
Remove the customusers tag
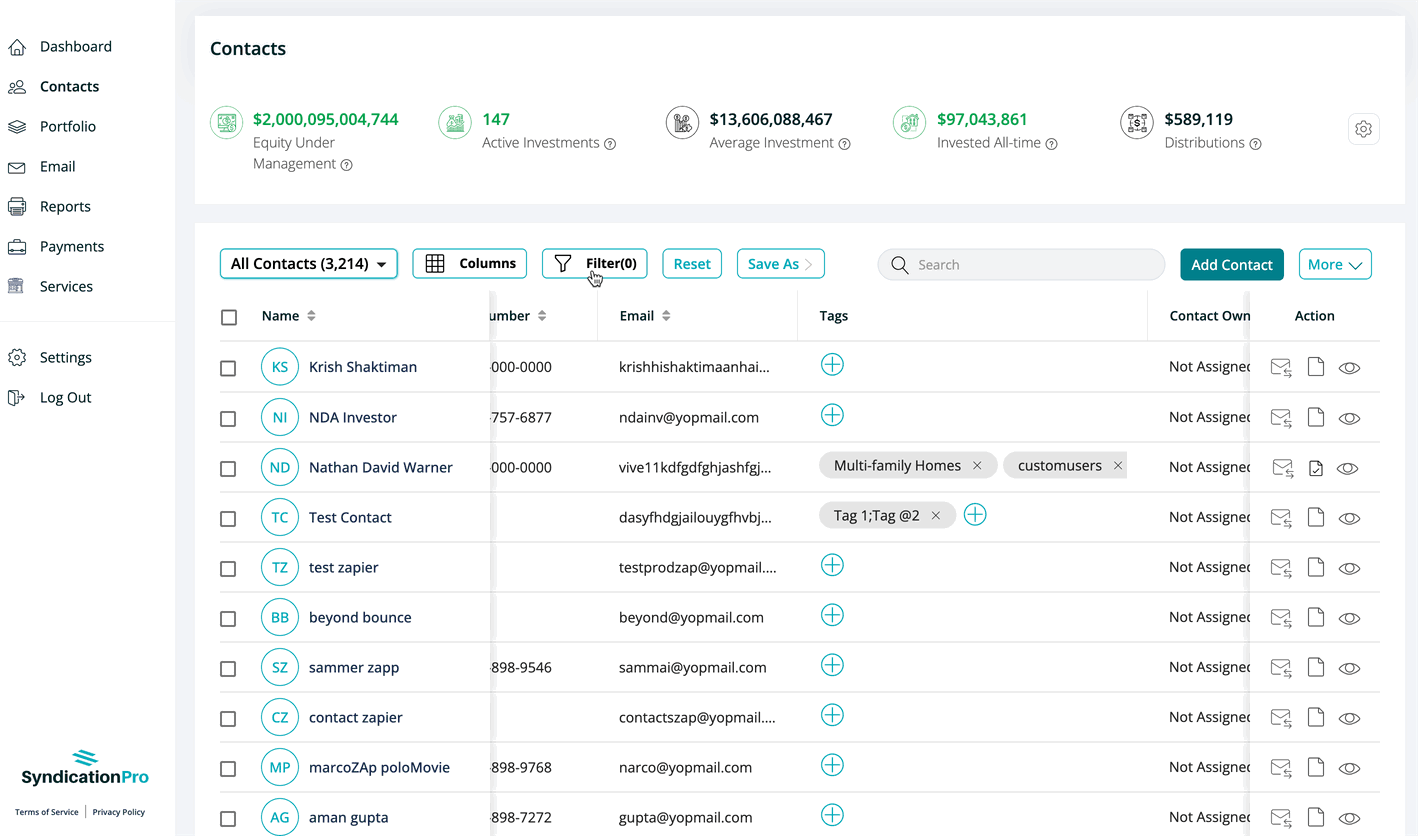coord(1118,466)
